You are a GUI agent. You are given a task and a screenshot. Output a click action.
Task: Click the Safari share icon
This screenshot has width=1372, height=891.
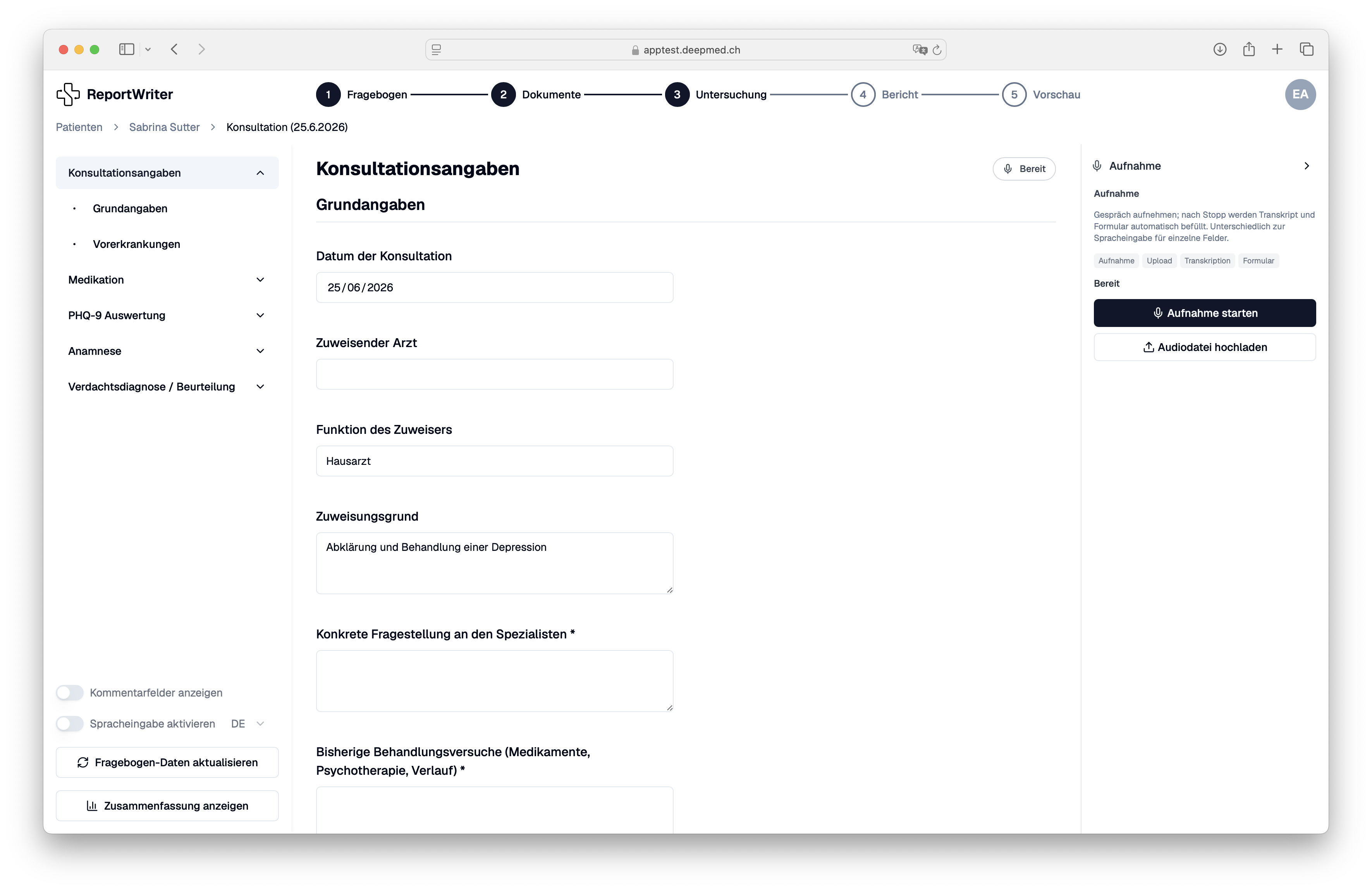click(1249, 49)
